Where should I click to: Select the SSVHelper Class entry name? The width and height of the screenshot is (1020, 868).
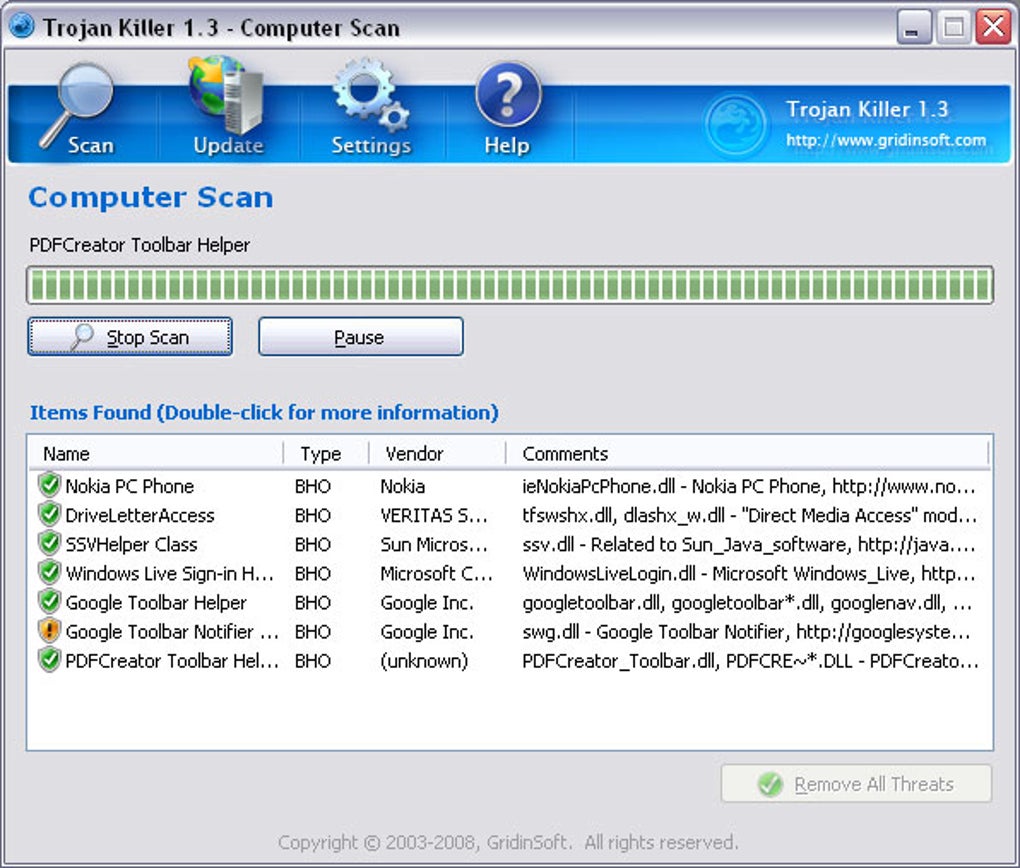click(x=131, y=544)
